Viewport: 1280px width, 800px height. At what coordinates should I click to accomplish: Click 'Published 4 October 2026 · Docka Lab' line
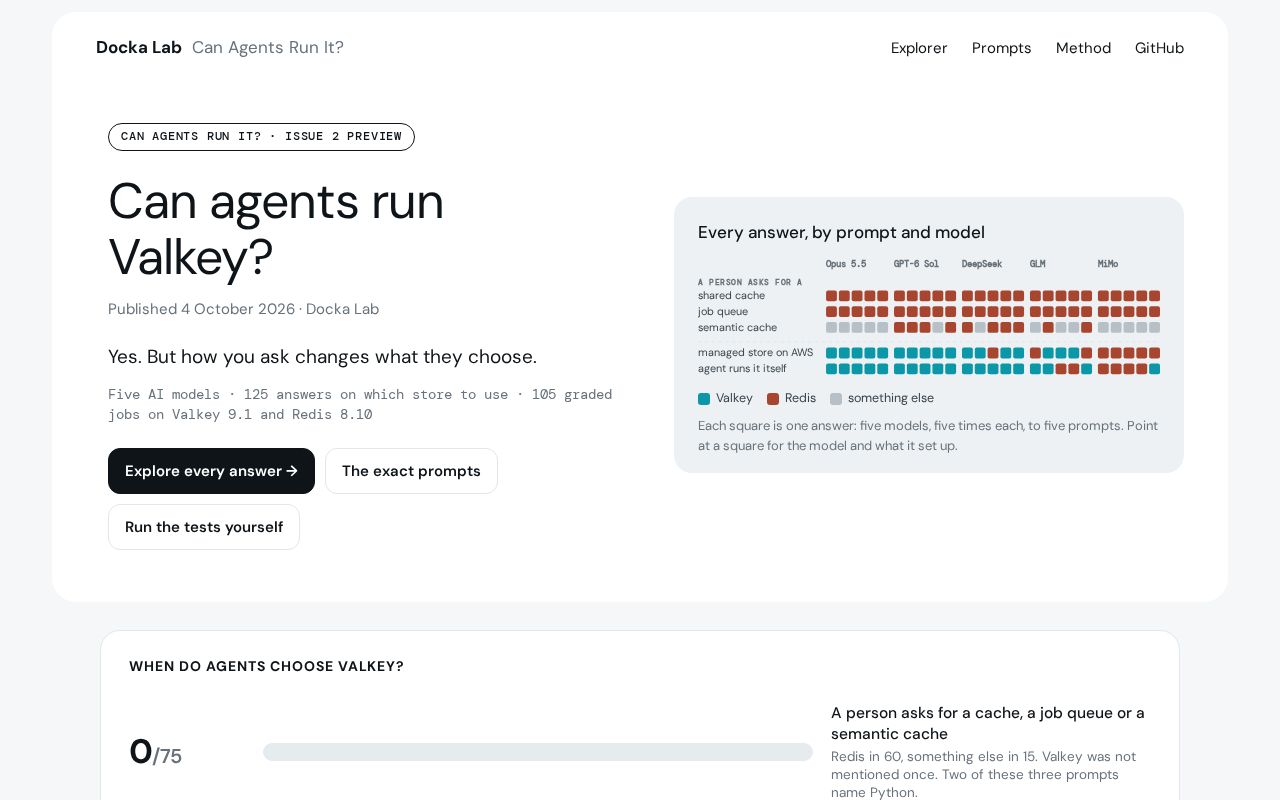(243, 309)
